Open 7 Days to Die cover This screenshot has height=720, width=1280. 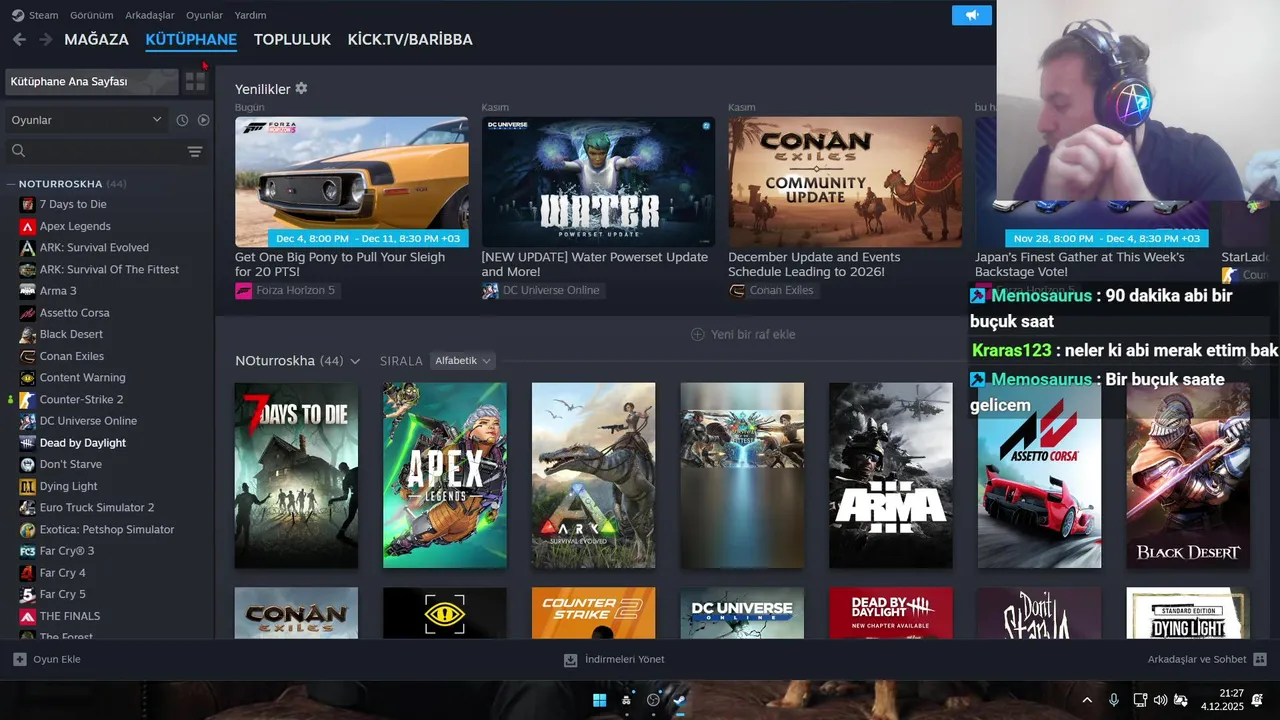click(296, 475)
